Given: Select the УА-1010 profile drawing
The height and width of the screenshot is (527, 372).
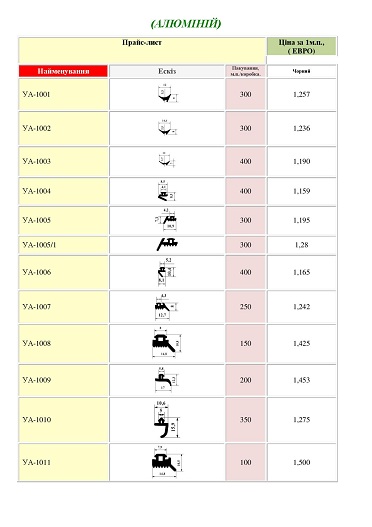Looking at the screenshot, I should (x=166, y=420).
